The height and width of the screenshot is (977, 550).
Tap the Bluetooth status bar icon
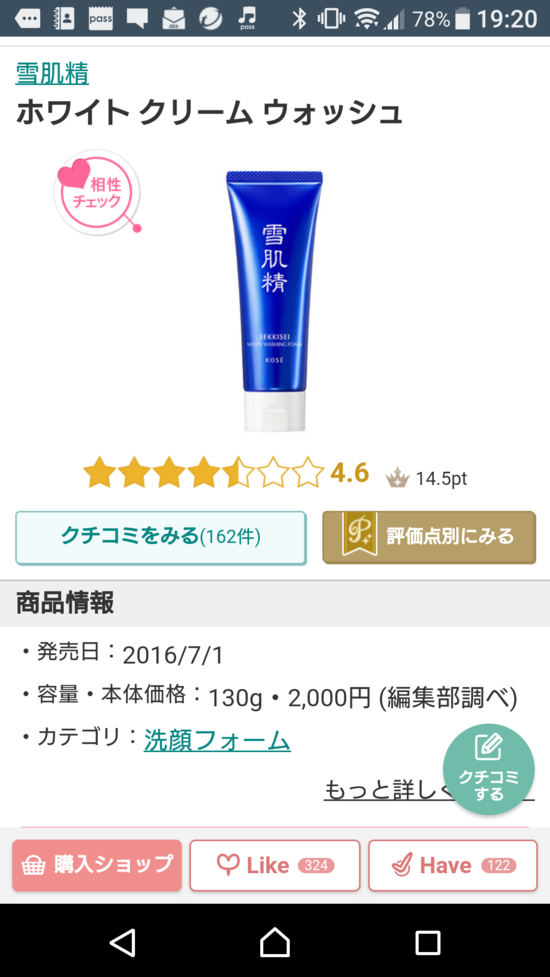click(300, 19)
